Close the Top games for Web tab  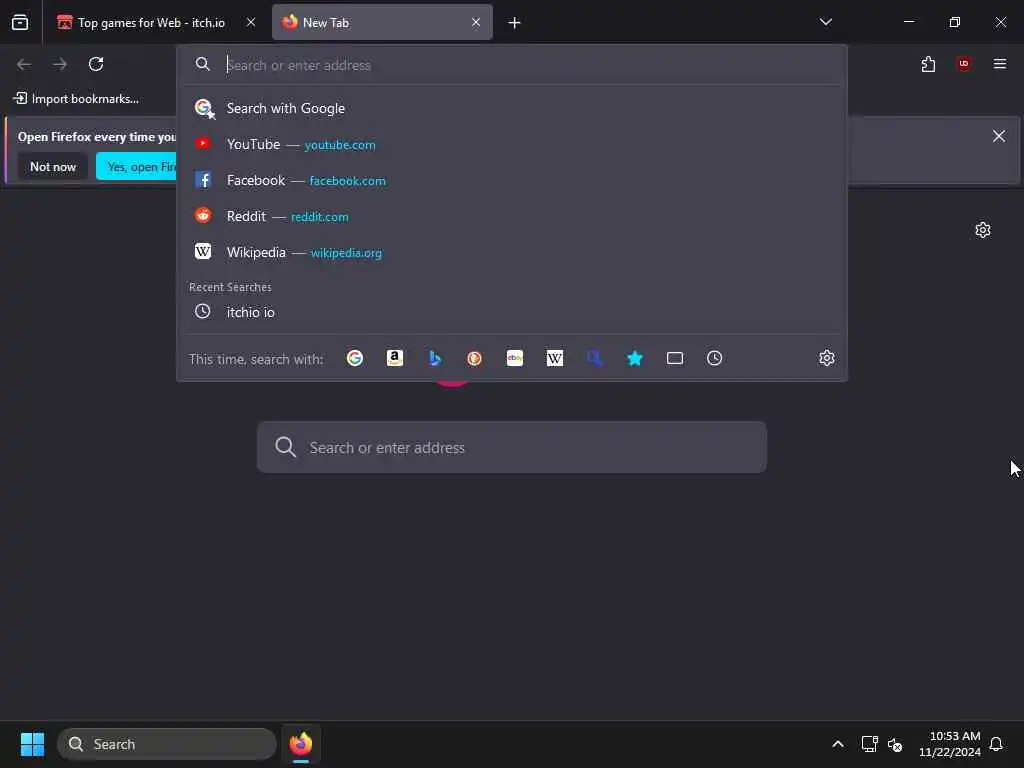[251, 22]
